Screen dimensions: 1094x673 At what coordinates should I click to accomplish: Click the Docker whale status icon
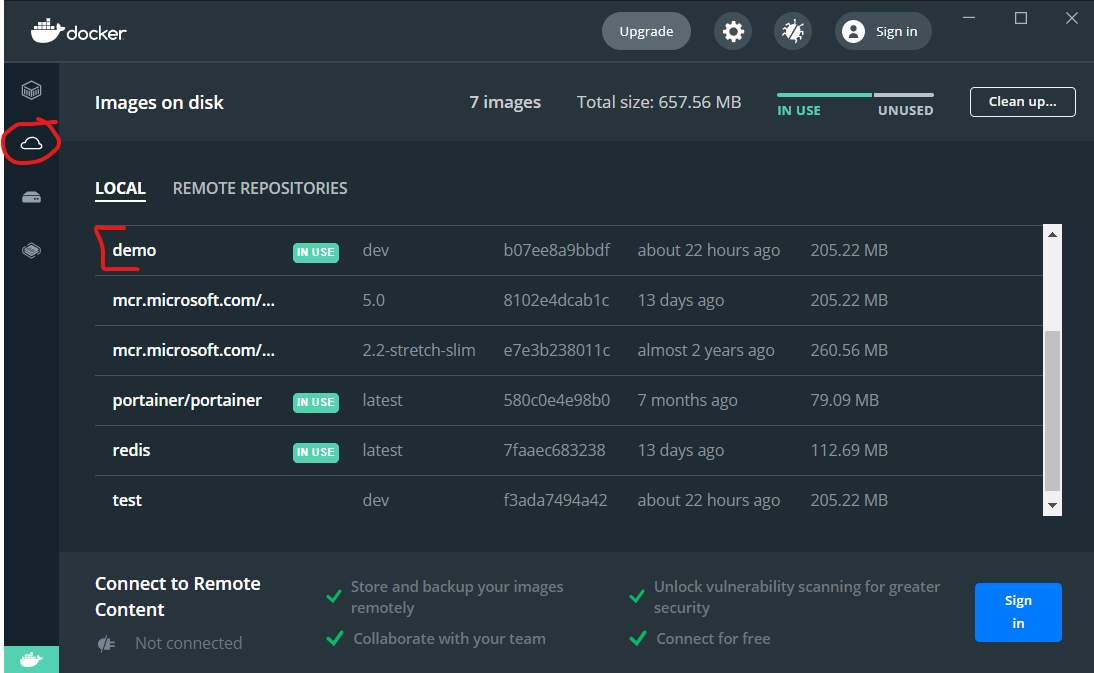(31, 659)
